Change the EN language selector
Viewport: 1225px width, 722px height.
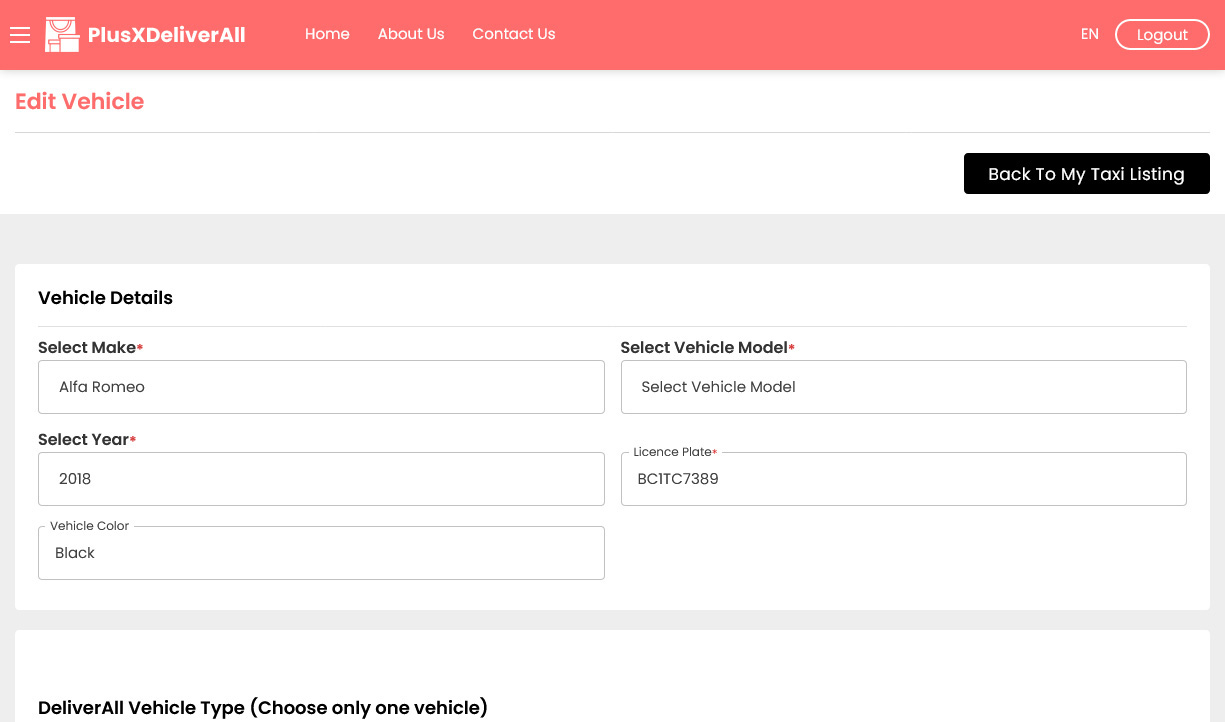click(1090, 34)
